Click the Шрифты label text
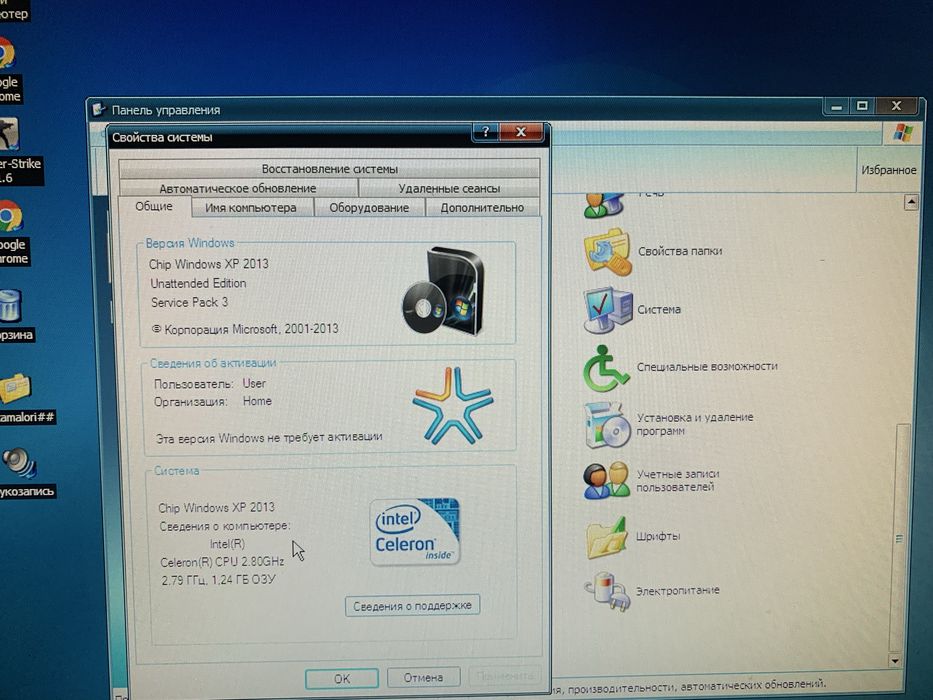Viewport: 933px width, 700px height. coord(658,536)
